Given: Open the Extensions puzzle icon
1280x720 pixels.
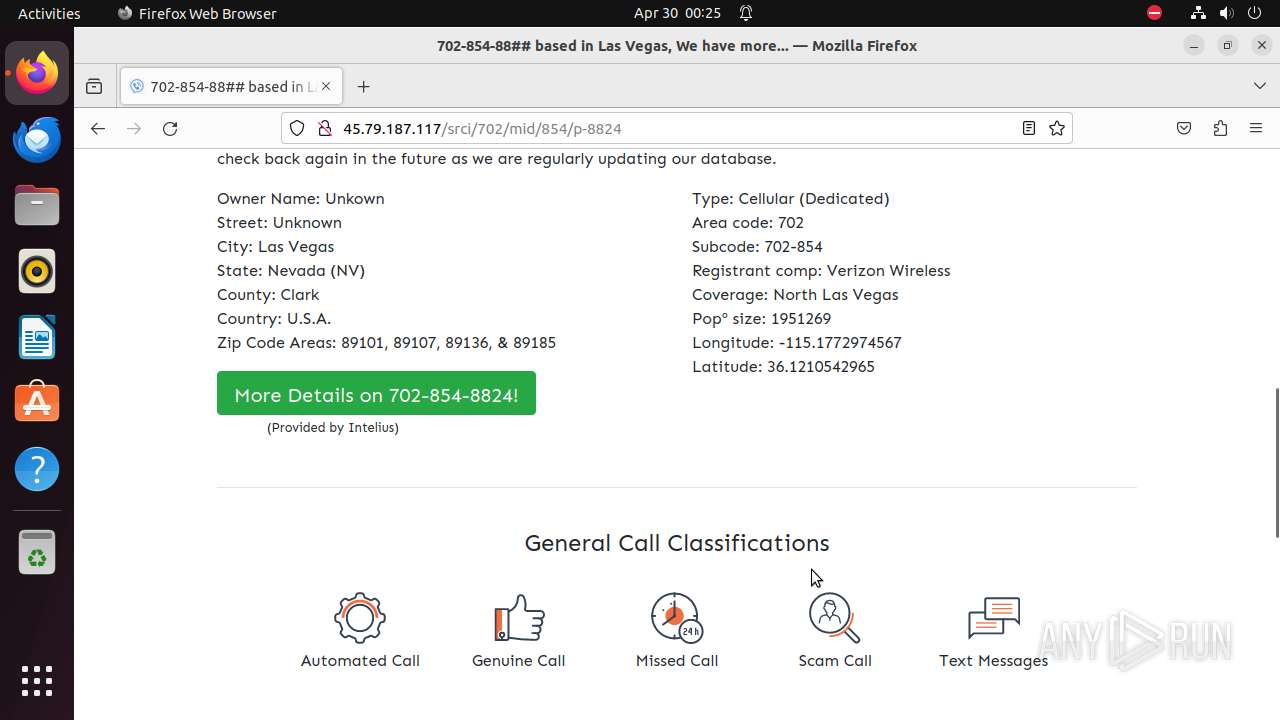Looking at the screenshot, I should [x=1220, y=128].
